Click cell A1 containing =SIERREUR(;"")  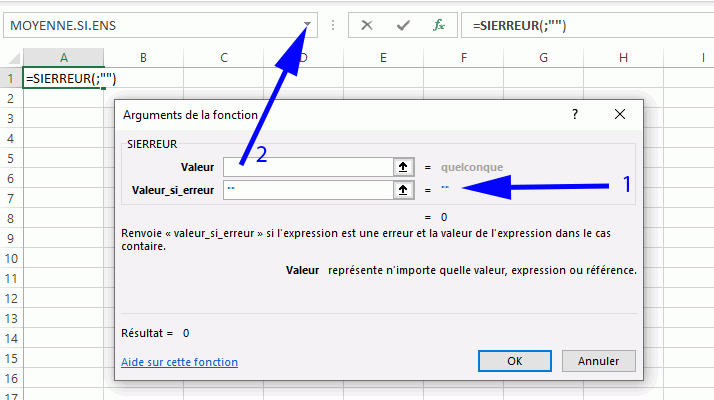pyautogui.click(x=64, y=78)
